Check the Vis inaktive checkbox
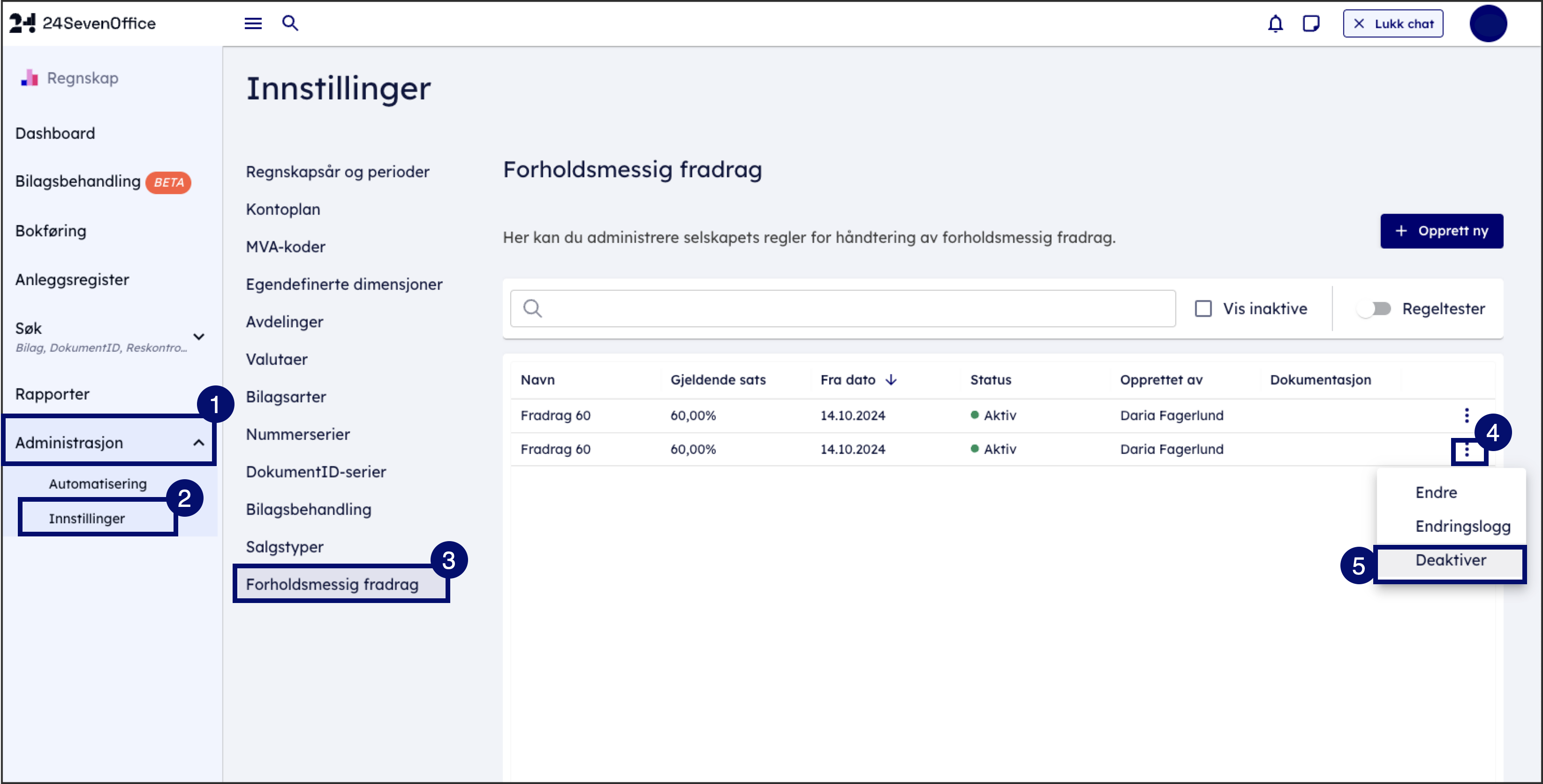Screen dimensions: 1543x784 tap(1203, 309)
